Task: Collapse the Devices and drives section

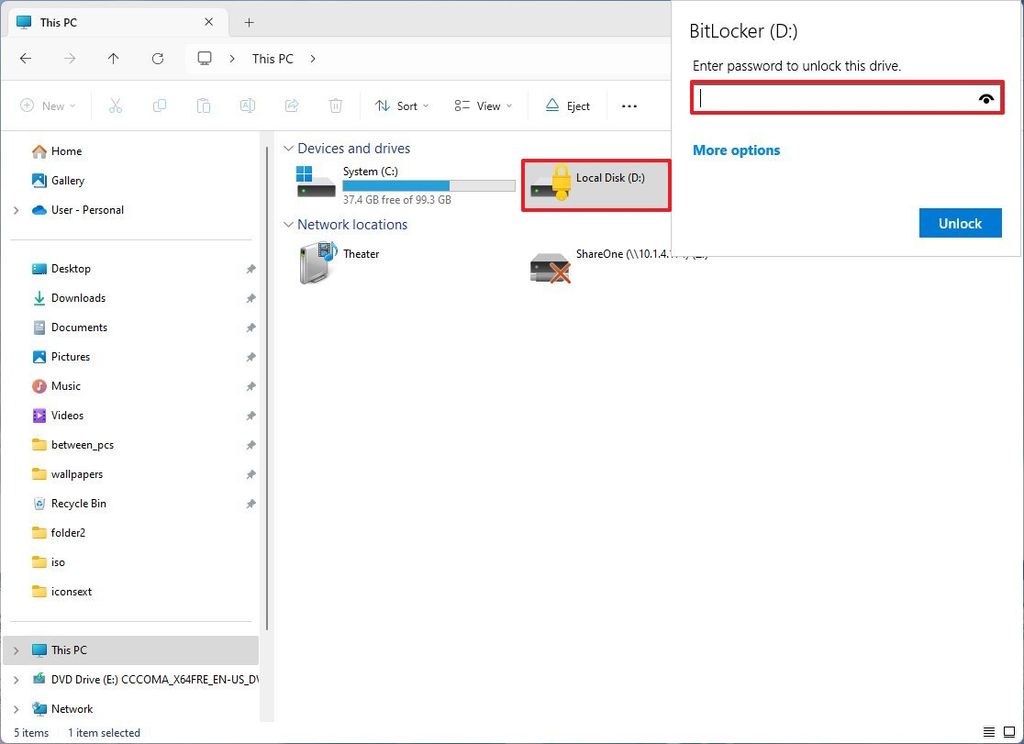Action: click(x=288, y=148)
